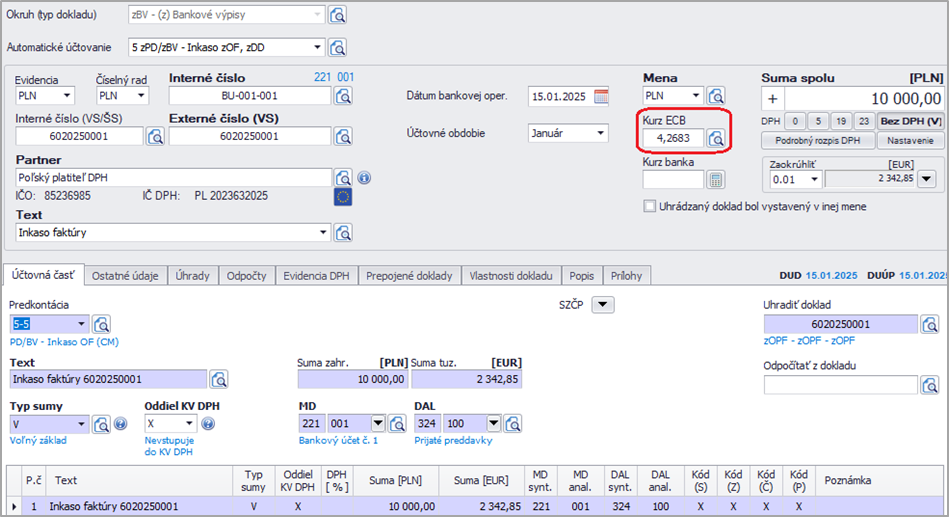The image size is (949, 517).
Task: Click the Nastavenie button
Action: 910,141
